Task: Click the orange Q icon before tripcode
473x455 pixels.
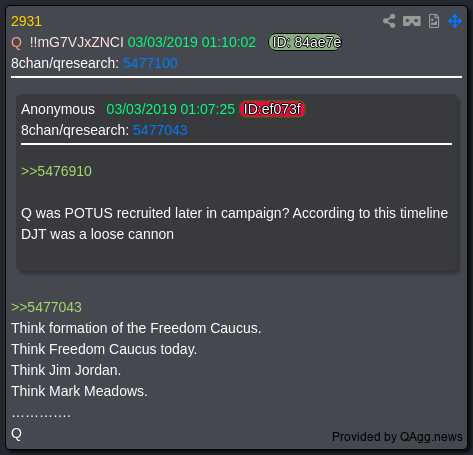Action: 16,43
